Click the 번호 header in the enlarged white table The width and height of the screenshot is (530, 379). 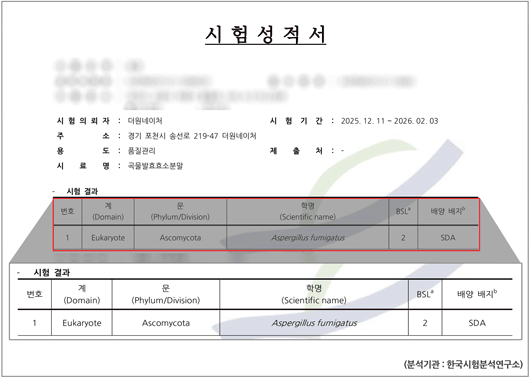click(x=34, y=294)
